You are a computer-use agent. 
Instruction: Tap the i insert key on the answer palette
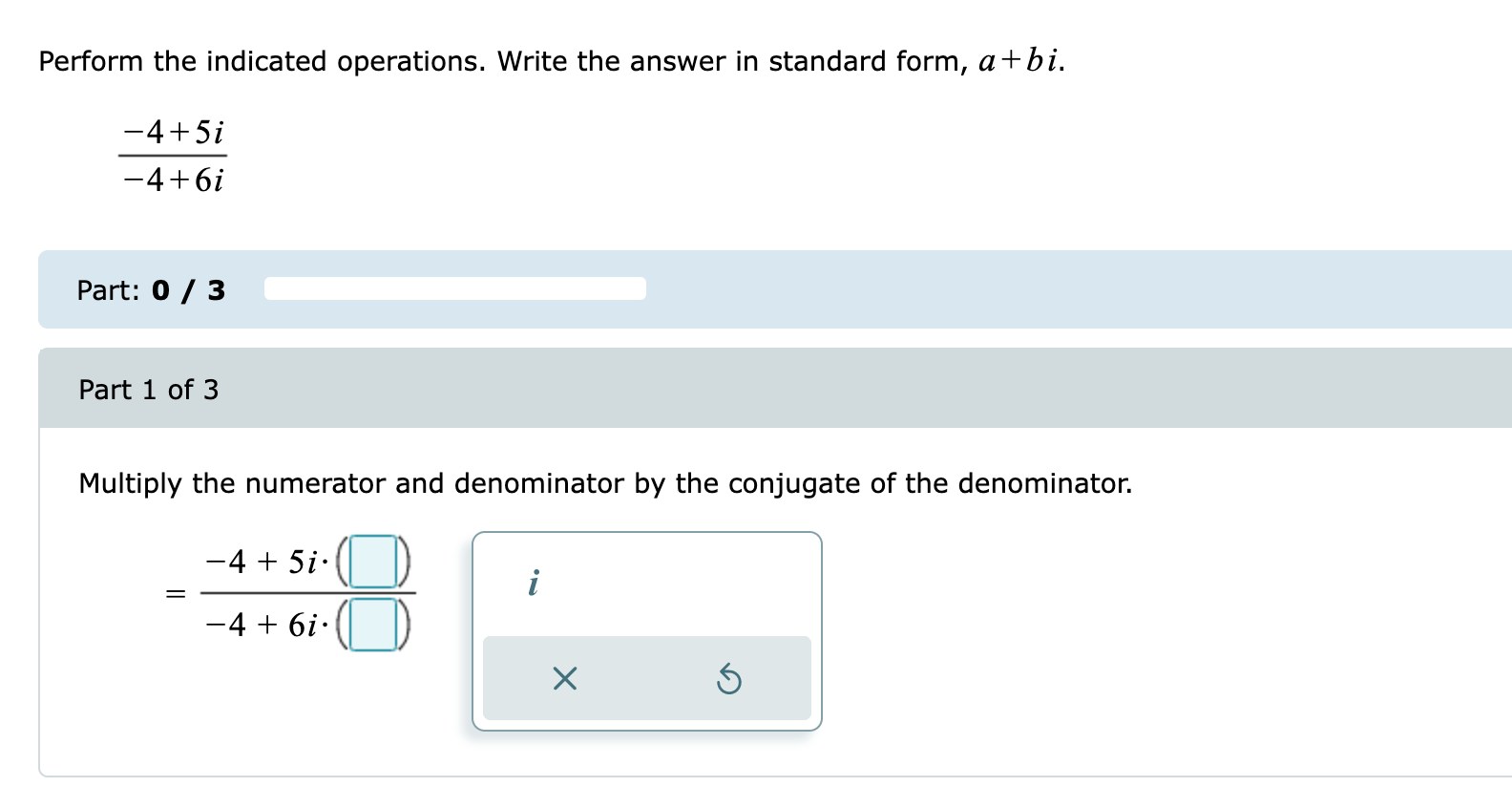point(535,582)
